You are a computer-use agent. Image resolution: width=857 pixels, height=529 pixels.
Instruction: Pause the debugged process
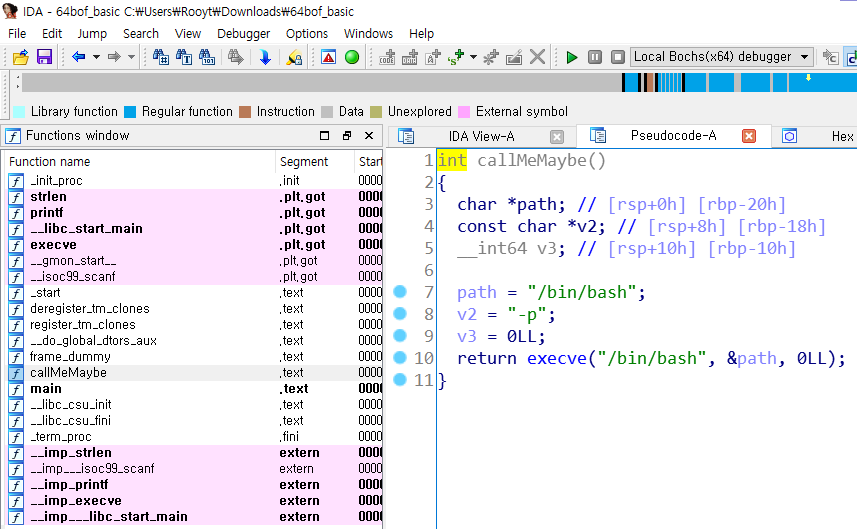click(x=595, y=57)
